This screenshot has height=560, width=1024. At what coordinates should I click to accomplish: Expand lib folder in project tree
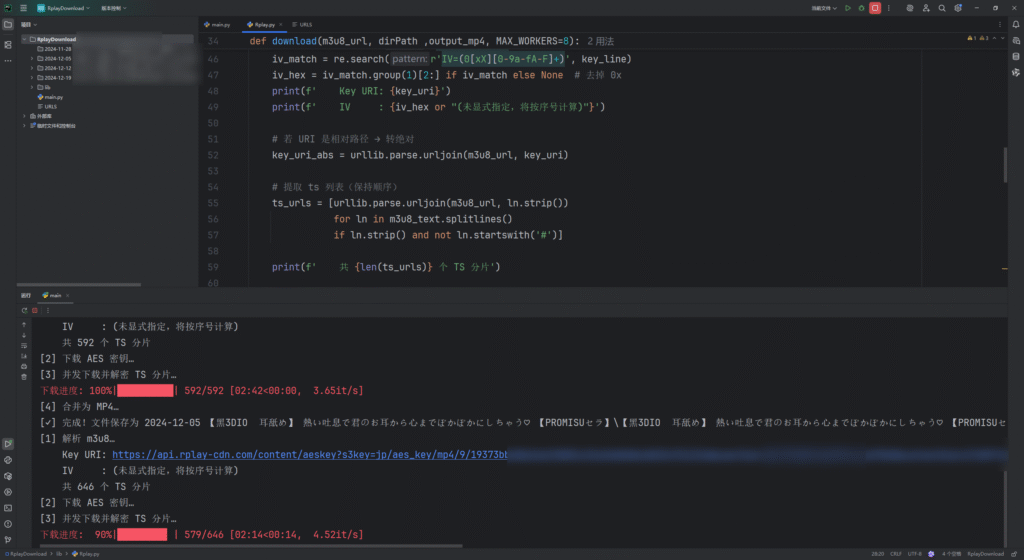coord(32,87)
